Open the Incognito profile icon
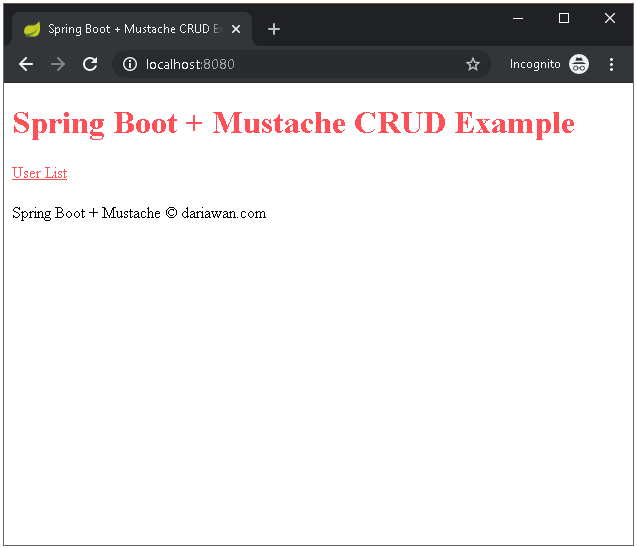637x548 pixels. tap(578, 64)
